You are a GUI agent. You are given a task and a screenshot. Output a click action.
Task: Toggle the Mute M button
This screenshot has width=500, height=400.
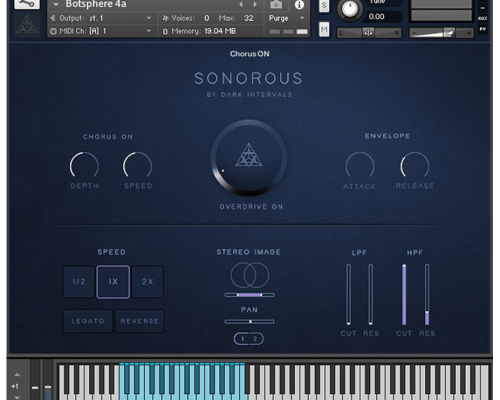[x=324, y=30]
